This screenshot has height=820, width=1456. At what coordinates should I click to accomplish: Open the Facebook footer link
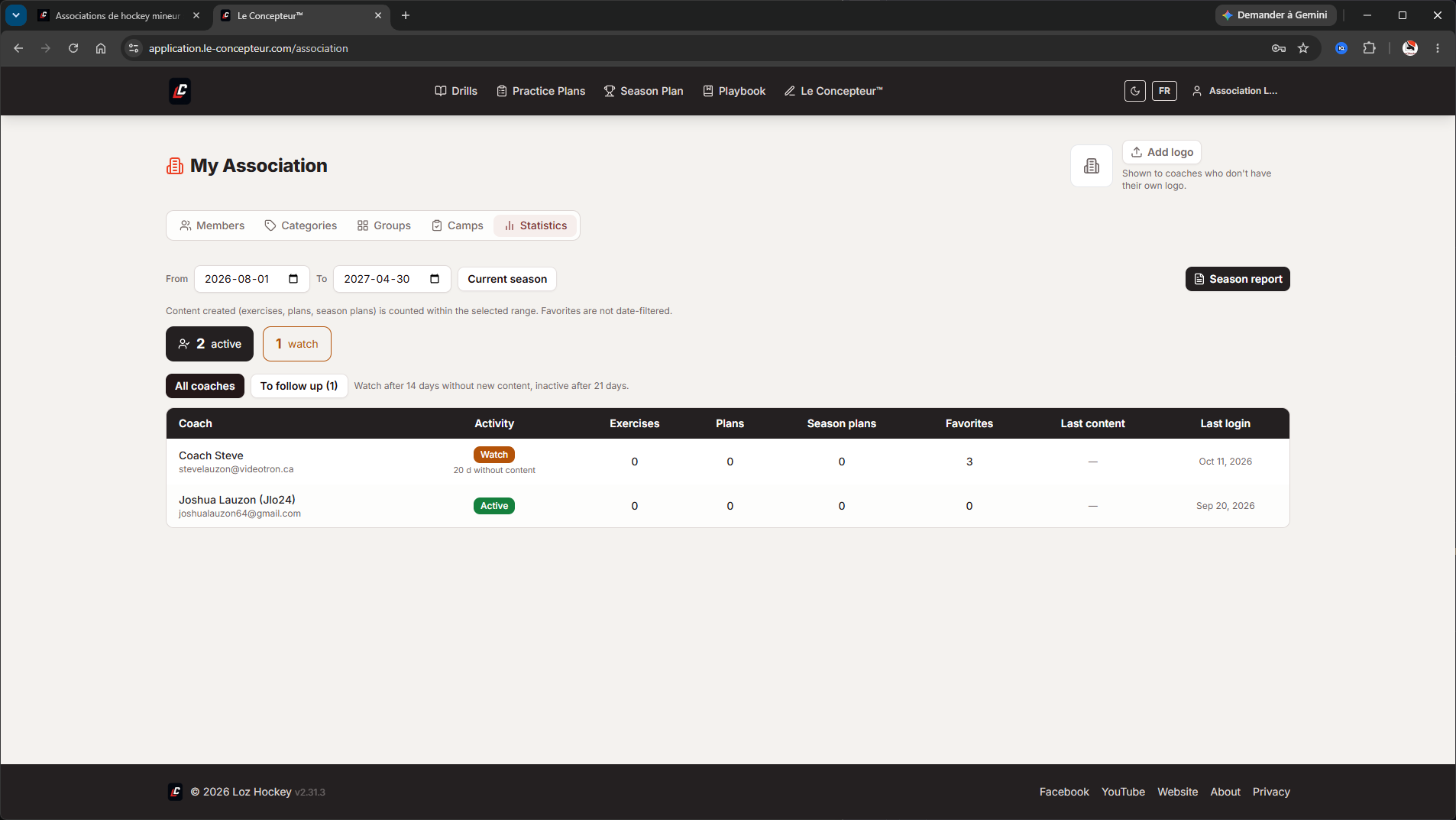point(1064,792)
